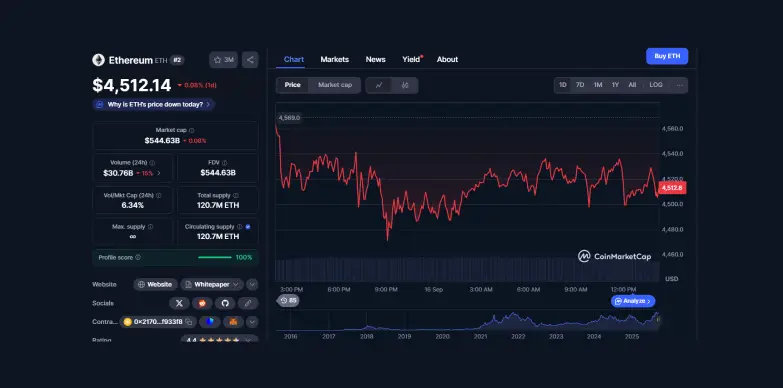Expand the Whitepaper dropdown
Viewport: 783px width, 388px height.
[x=212, y=285]
